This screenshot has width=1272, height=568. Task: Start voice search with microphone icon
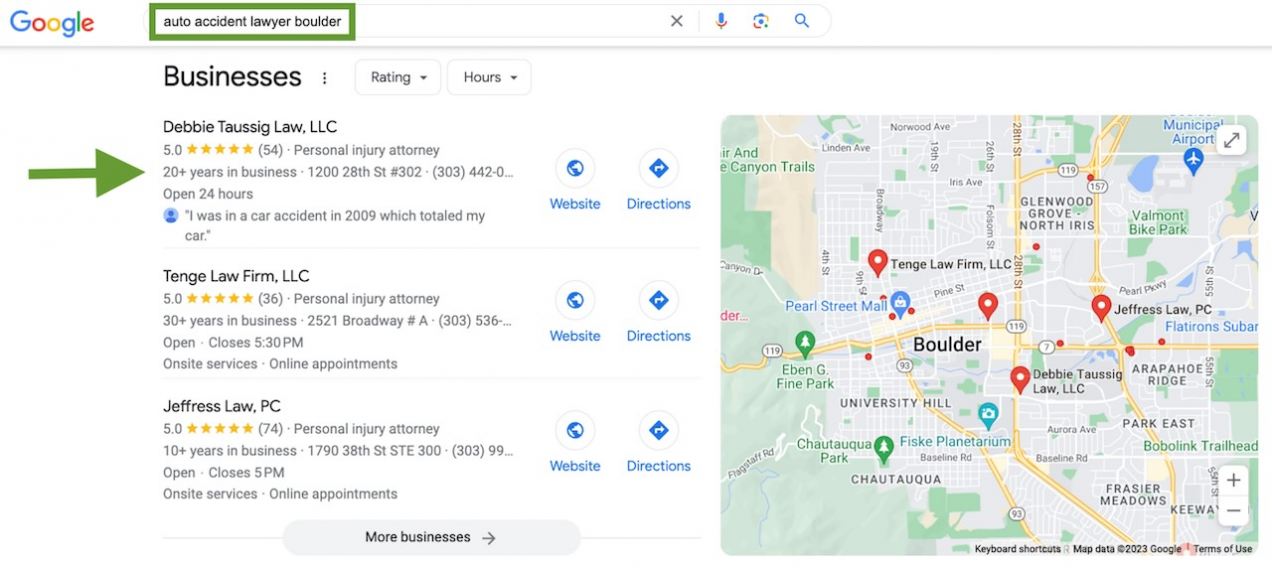point(722,21)
